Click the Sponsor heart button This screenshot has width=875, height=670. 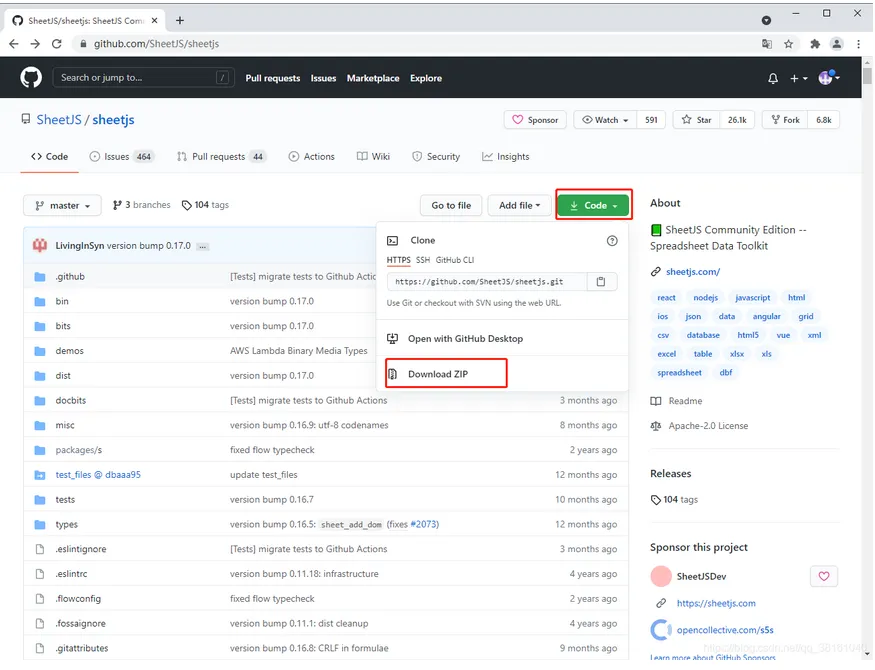[x=535, y=120]
